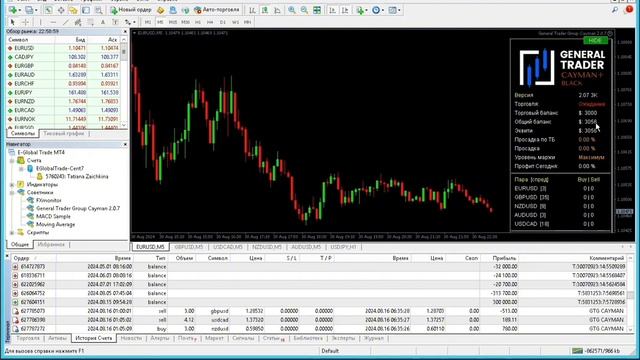Open the Журнал terminal tab
Viewport: 640px width, 360px height.
tap(373, 338)
